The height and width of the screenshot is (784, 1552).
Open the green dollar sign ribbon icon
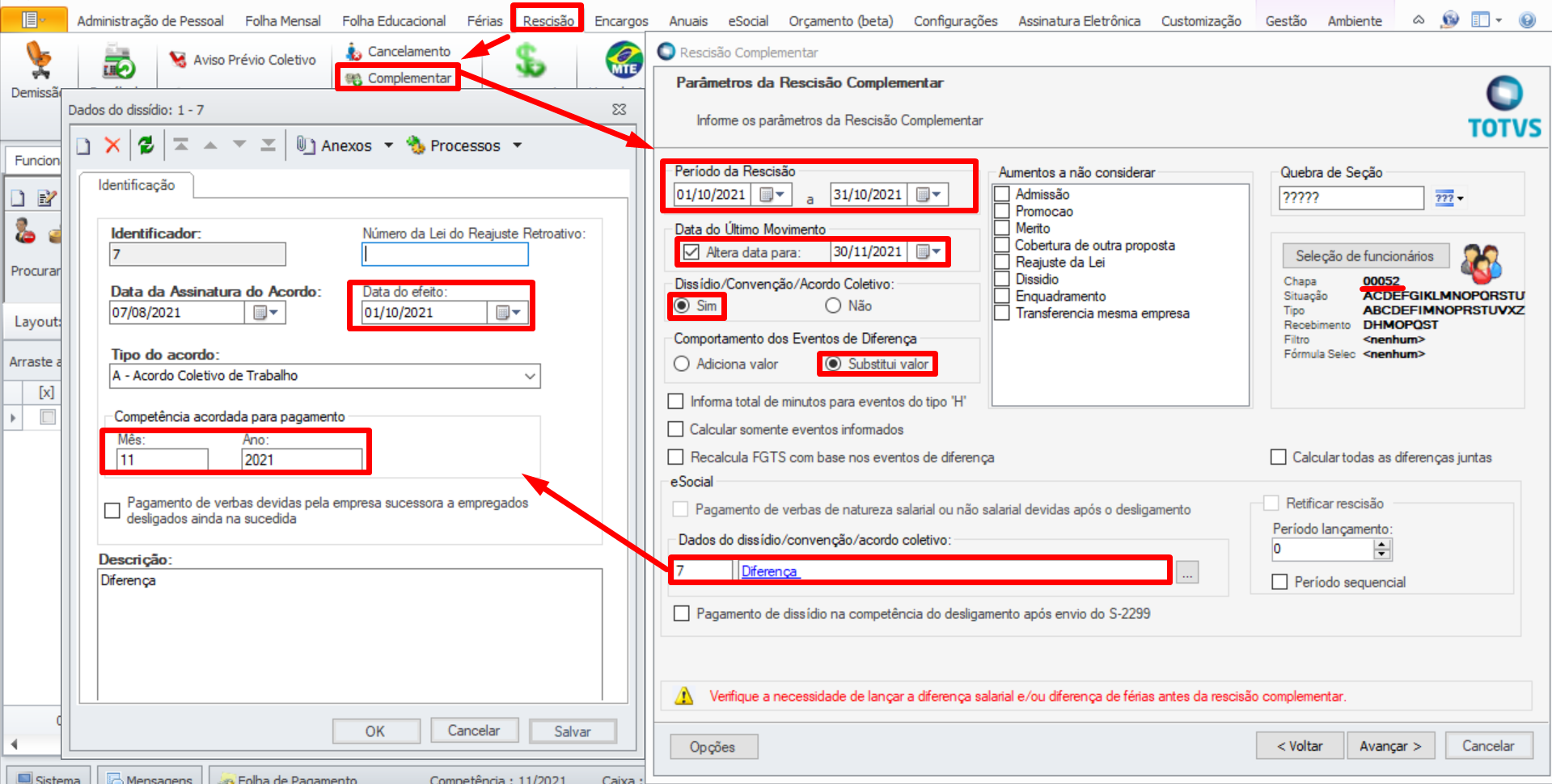[530, 61]
